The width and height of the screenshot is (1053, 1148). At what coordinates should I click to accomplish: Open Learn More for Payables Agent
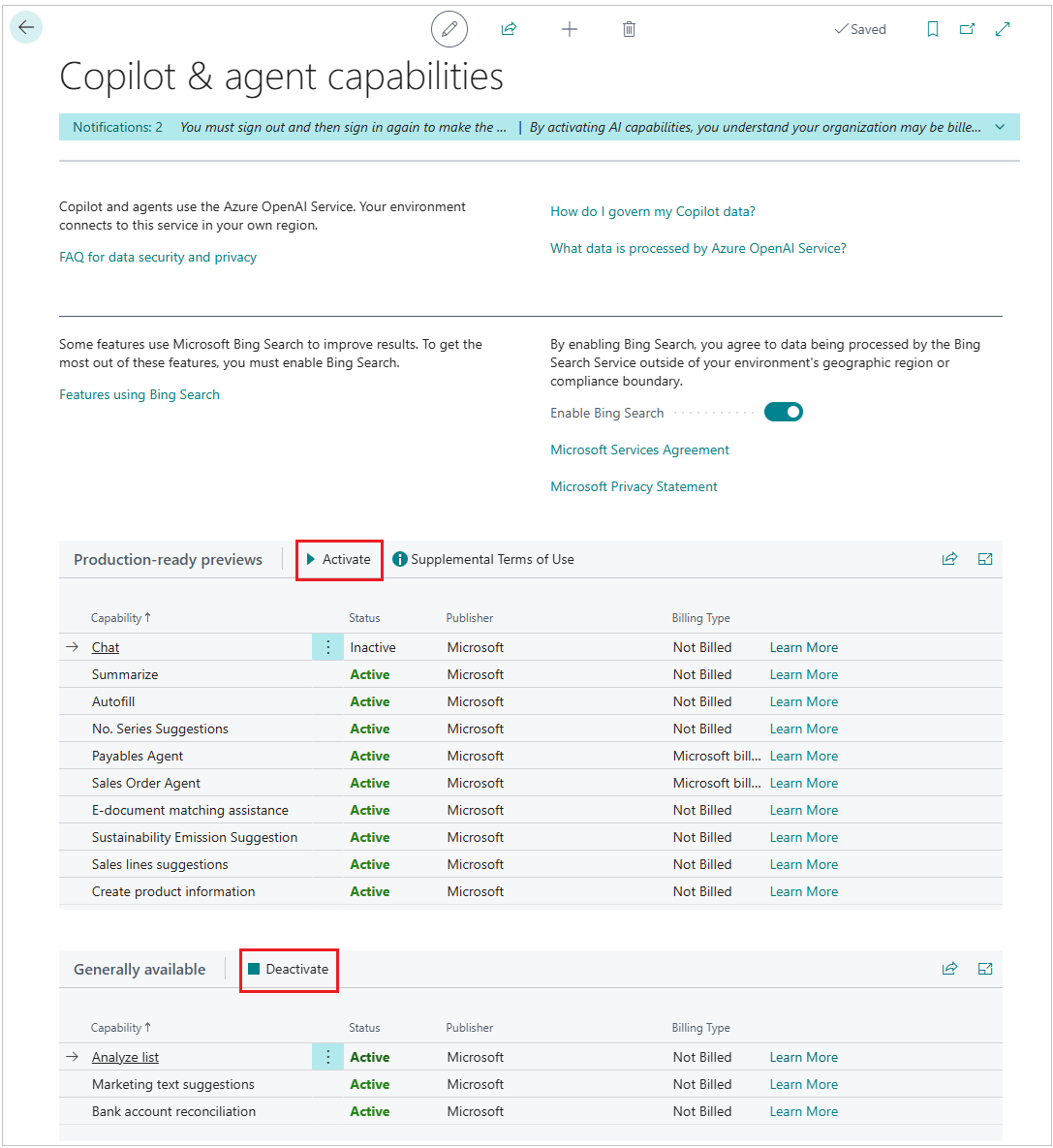(804, 756)
